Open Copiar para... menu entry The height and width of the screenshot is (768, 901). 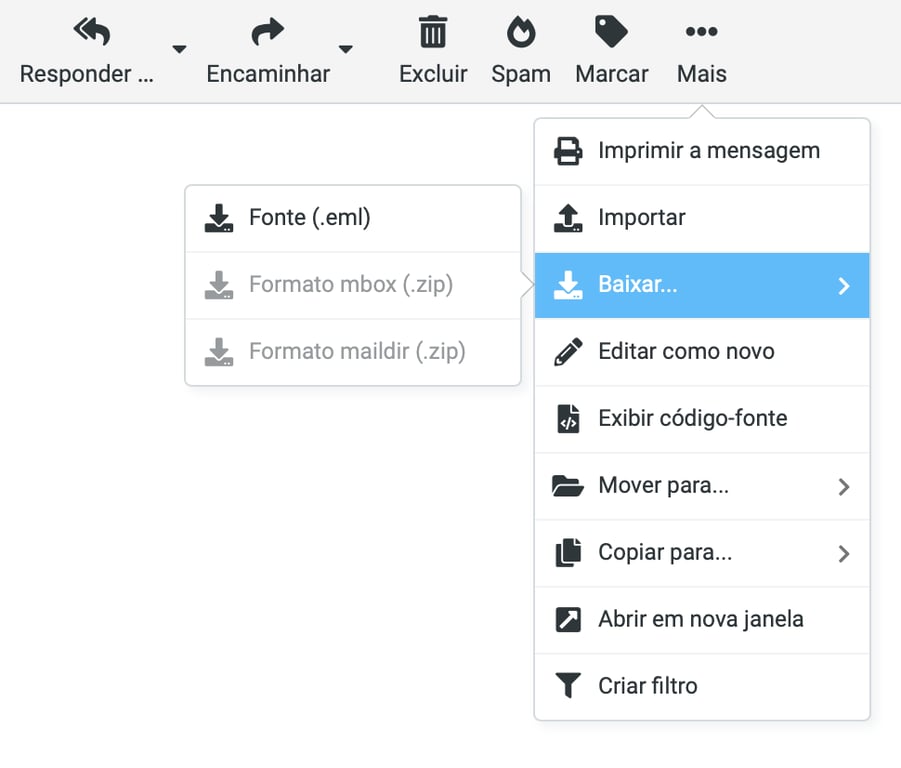702,553
